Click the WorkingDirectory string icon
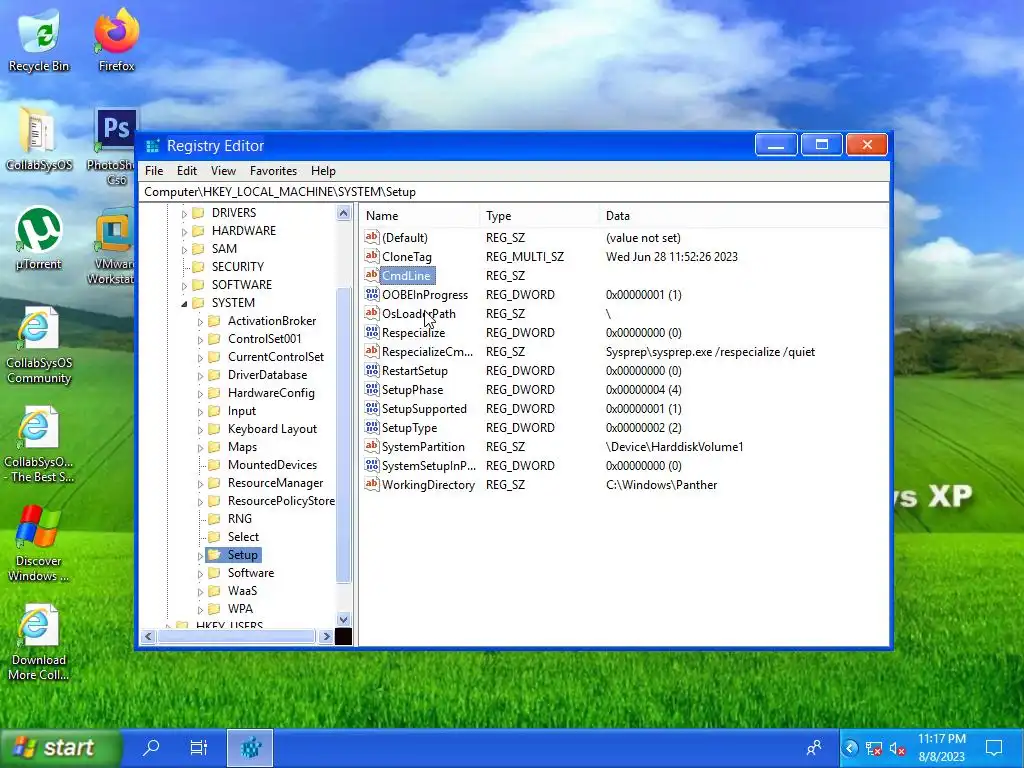Viewport: 1024px width, 768px height. [x=372, y=484]
